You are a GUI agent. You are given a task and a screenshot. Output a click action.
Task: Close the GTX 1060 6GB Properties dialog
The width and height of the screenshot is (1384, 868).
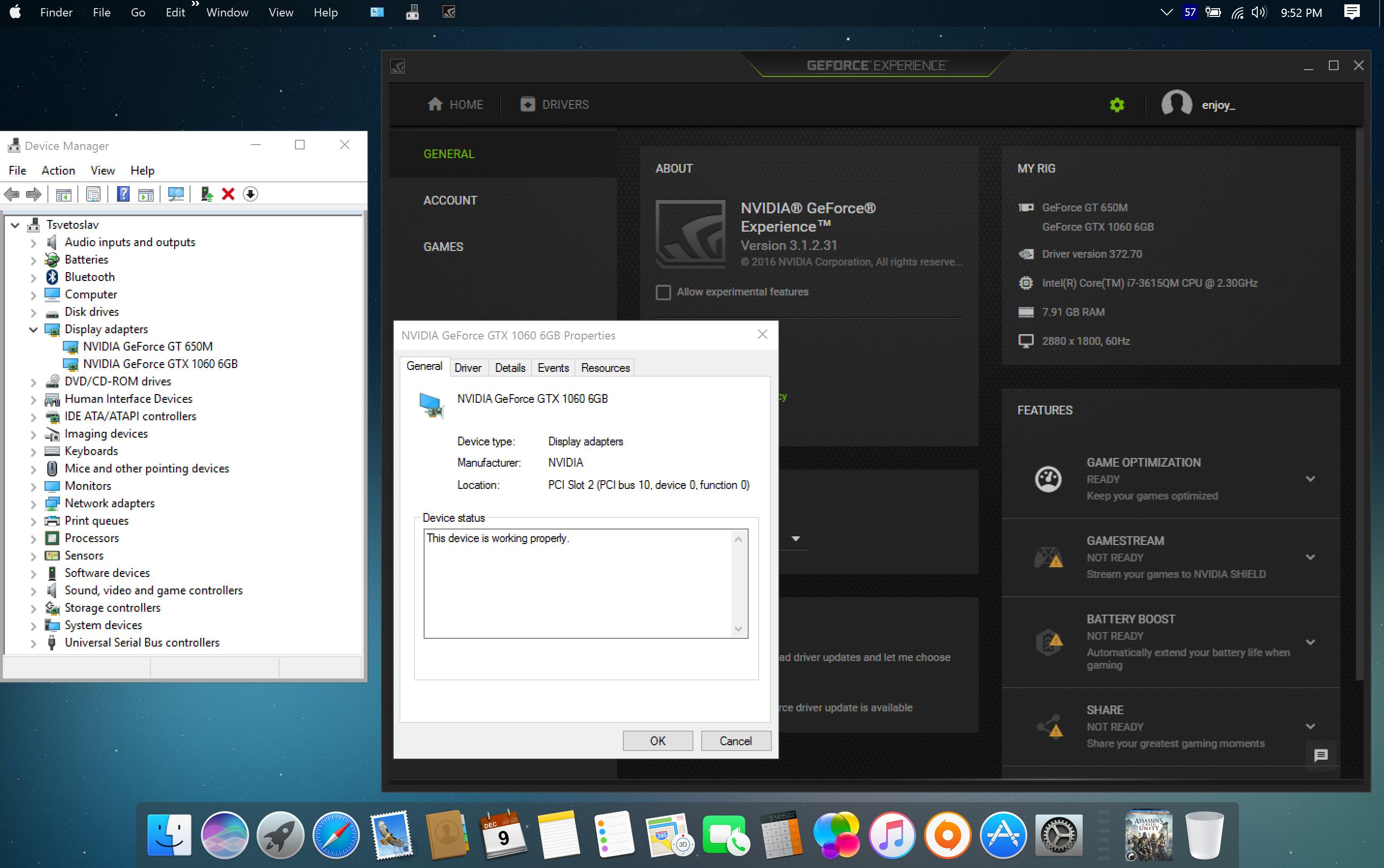762,334
